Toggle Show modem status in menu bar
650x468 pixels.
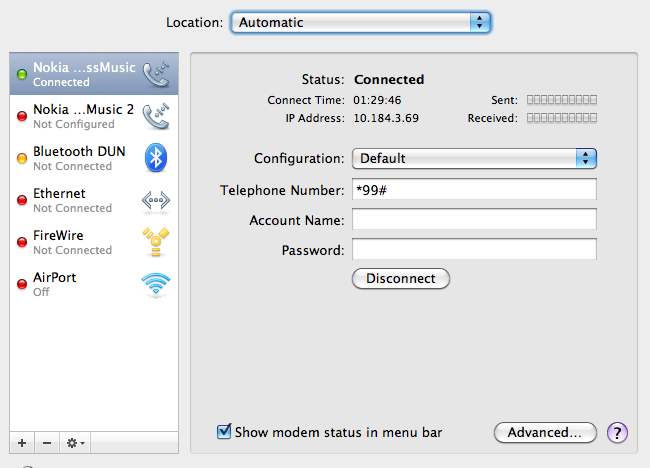(x=225, y=433)
